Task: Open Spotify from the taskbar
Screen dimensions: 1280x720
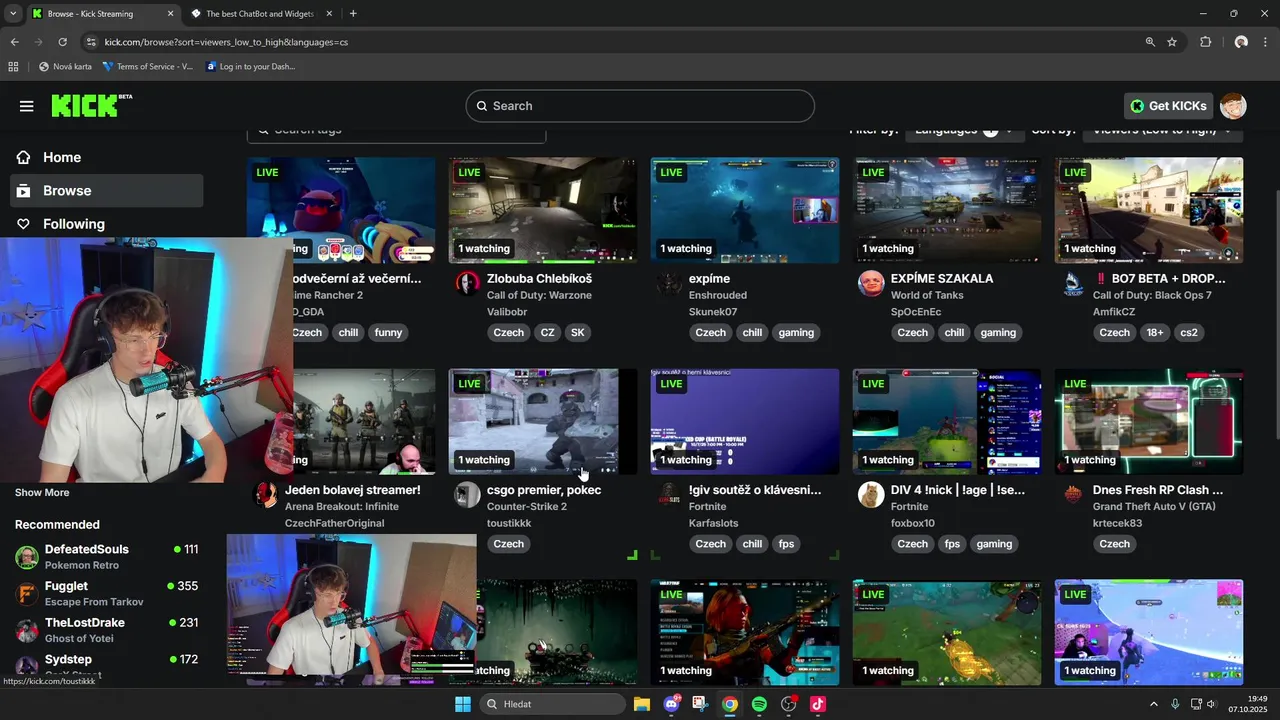Action: [759, 704]
